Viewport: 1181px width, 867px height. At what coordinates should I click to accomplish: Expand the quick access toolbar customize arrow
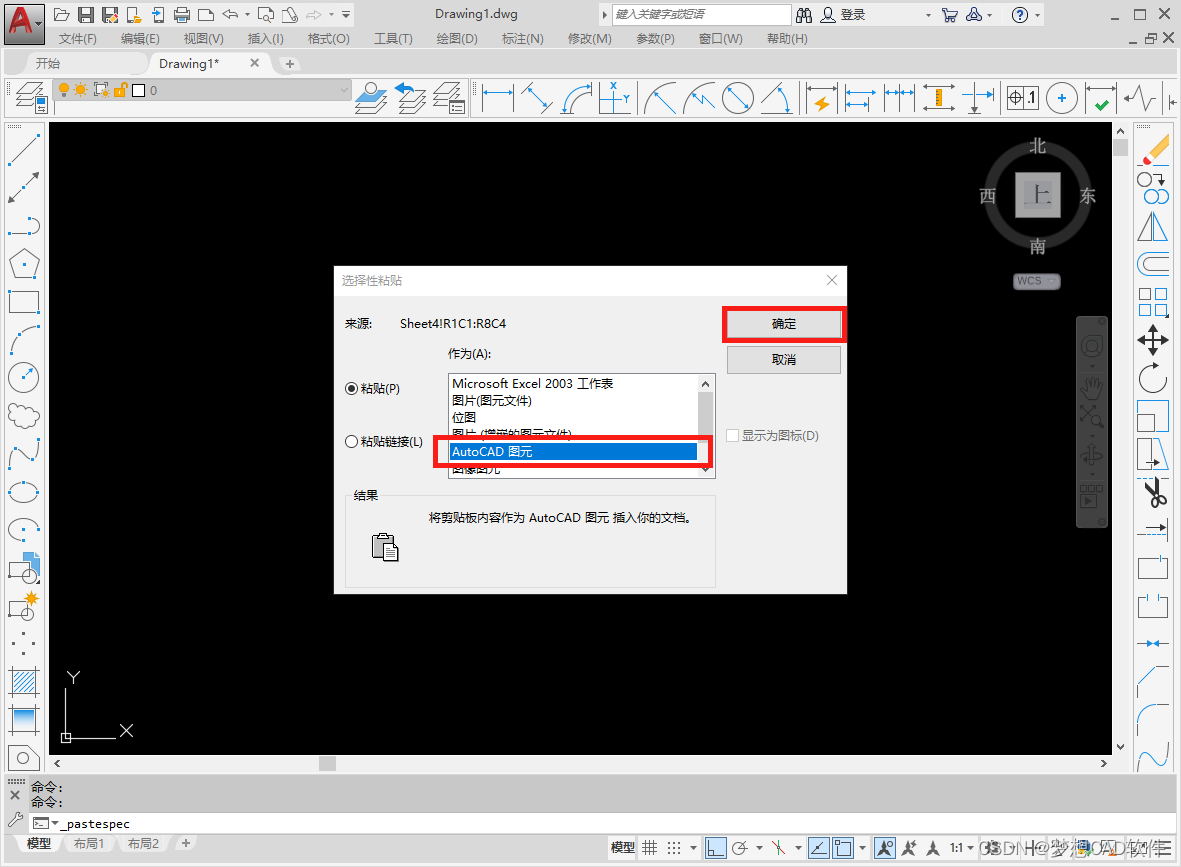point(346,14)
